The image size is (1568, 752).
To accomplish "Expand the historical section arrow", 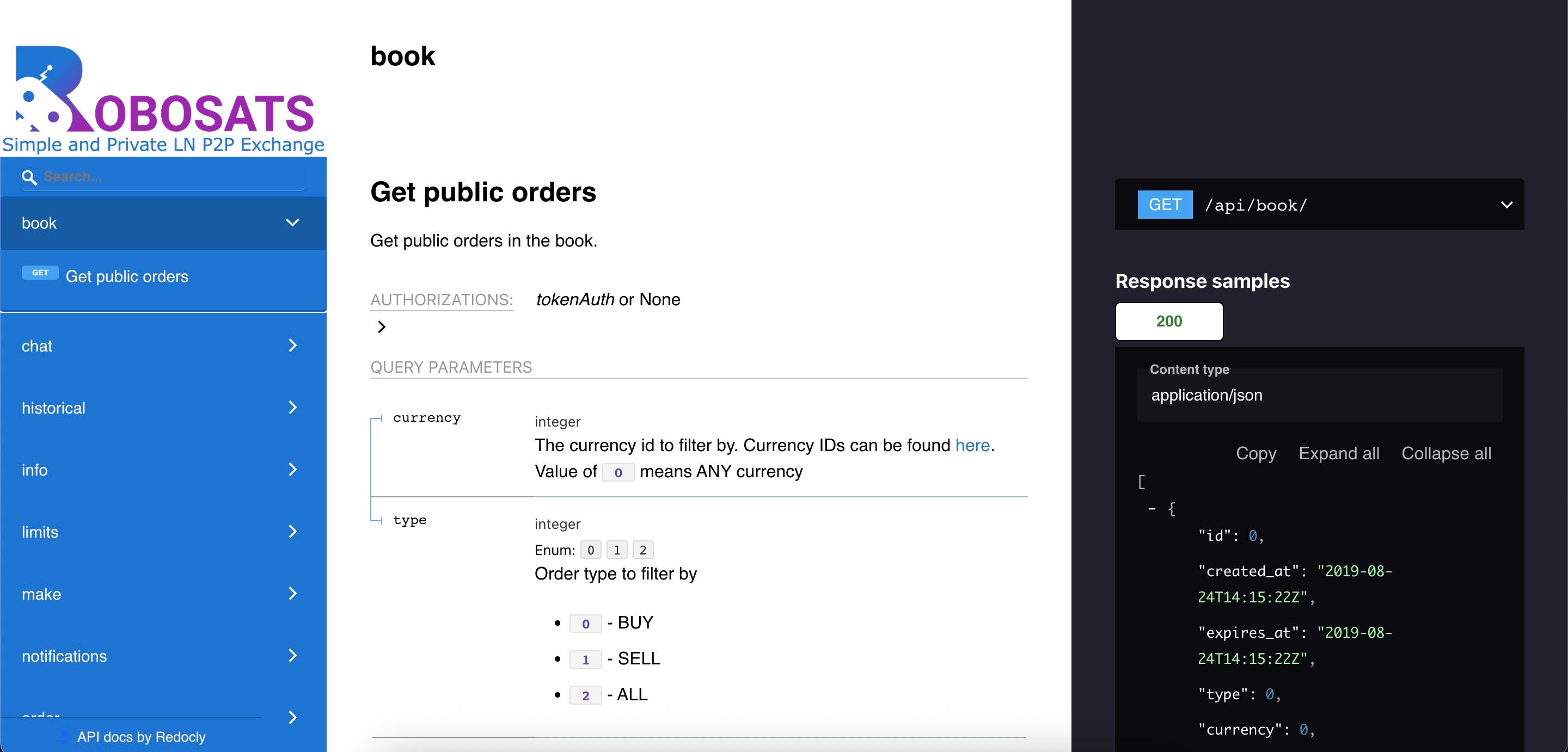I will pyautogui.click(x=292, y=408).
